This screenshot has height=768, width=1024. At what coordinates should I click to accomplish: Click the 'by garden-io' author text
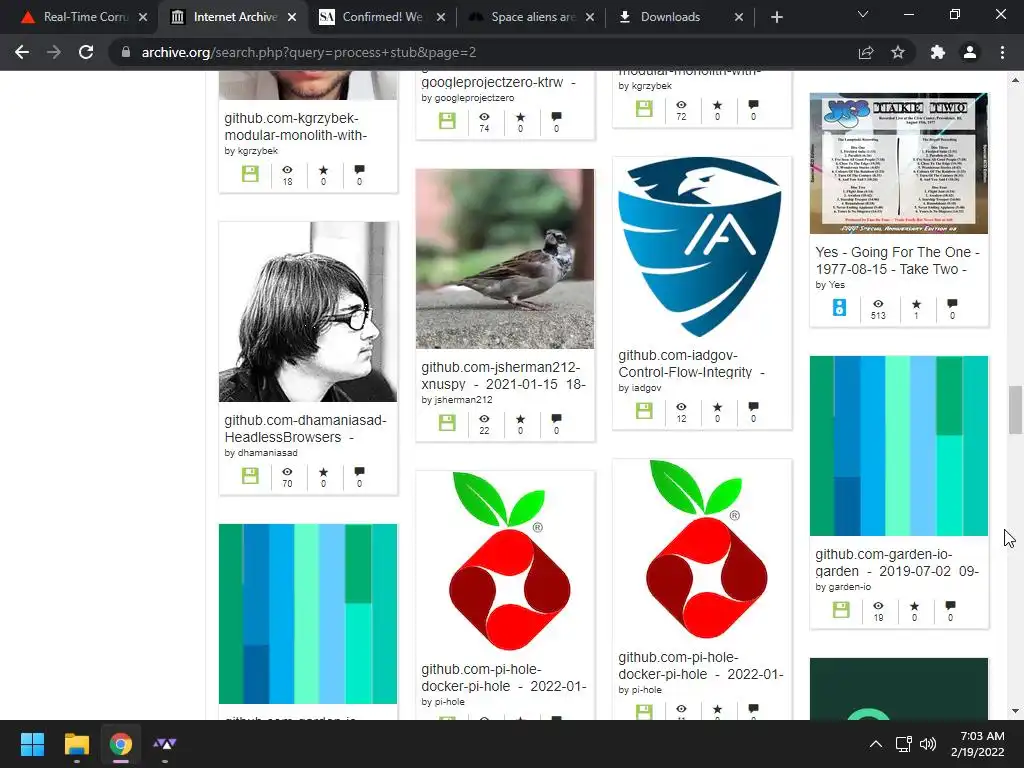(842, 586)
